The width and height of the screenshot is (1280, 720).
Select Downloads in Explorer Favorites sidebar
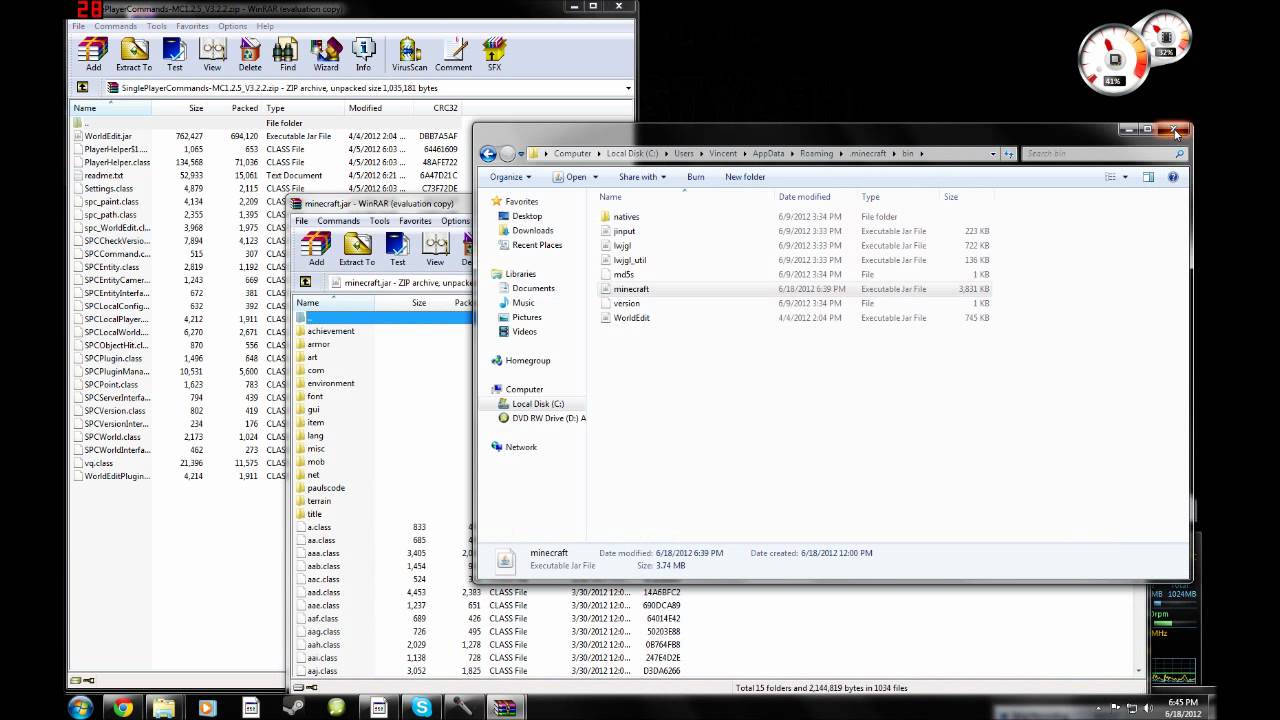tap(533, 230)
